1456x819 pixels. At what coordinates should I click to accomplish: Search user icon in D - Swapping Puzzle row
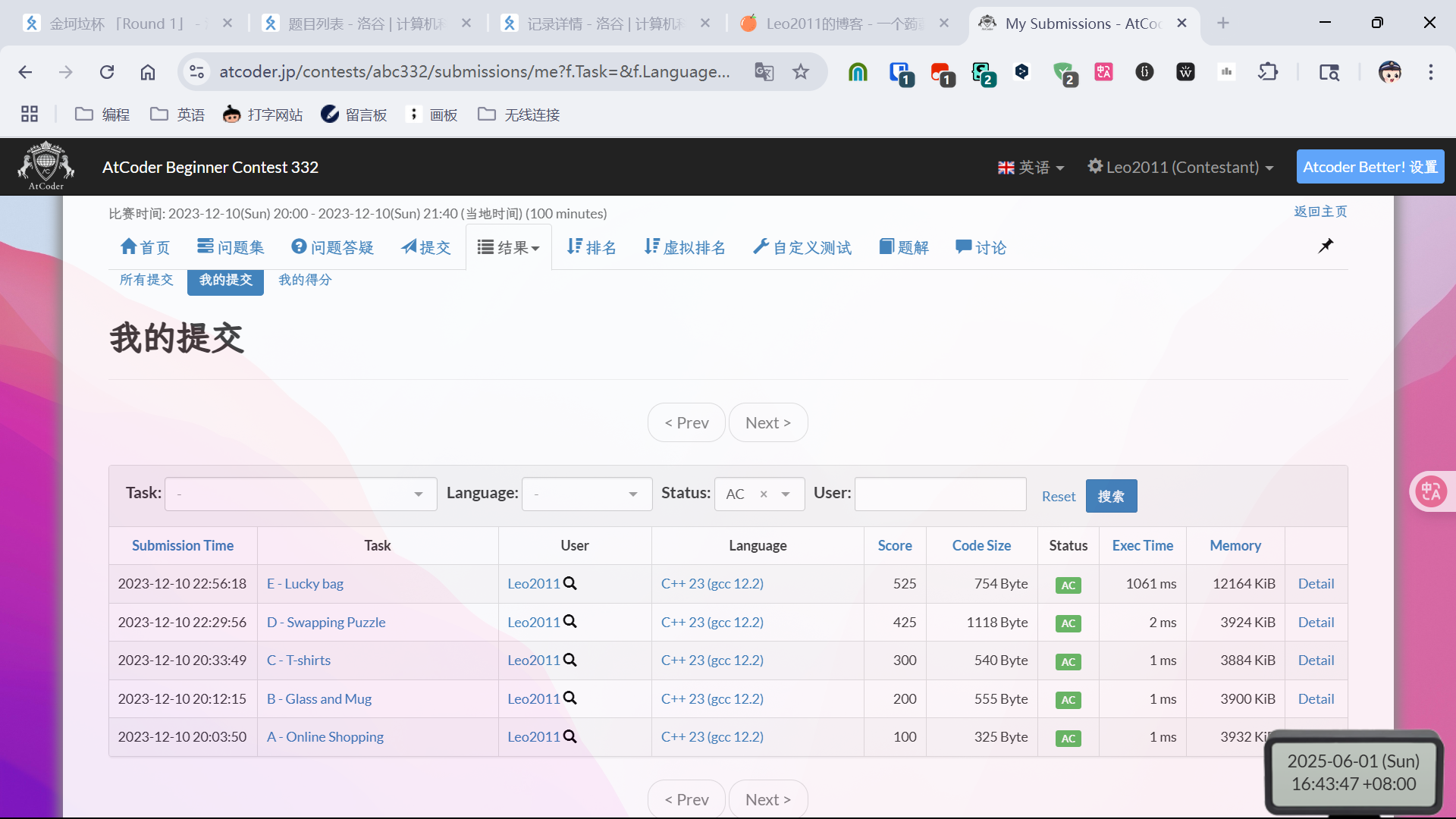[570, 622]
